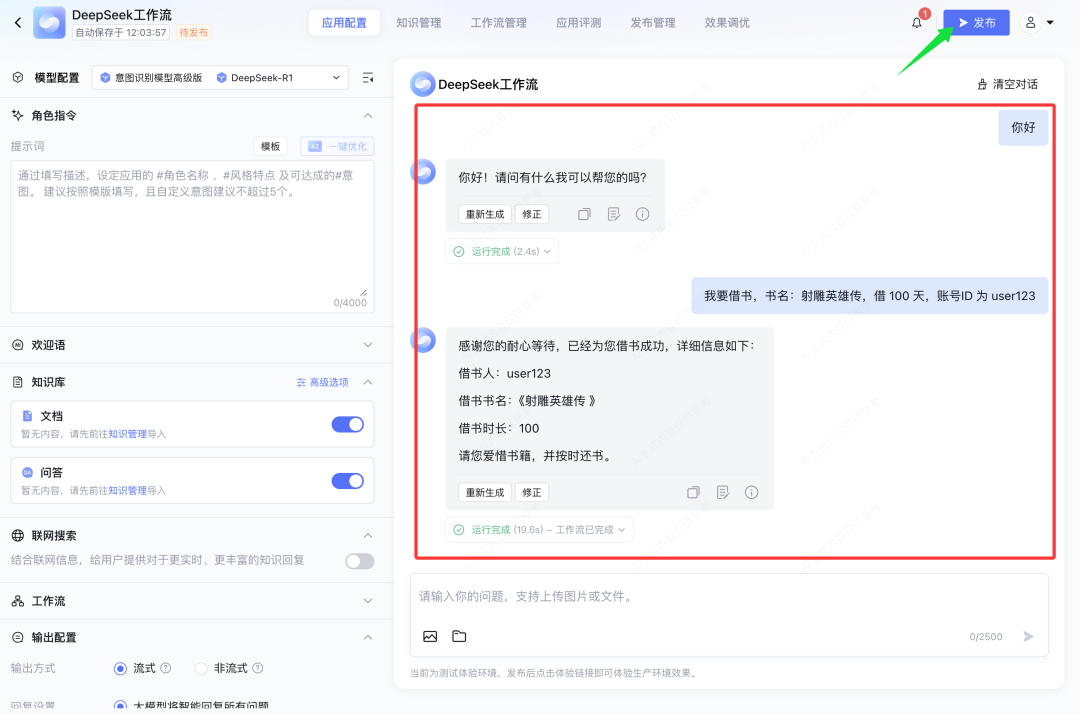Show info icon for borrow-book reply
This screenshot has height=714, width=1080.
point(751,492)
